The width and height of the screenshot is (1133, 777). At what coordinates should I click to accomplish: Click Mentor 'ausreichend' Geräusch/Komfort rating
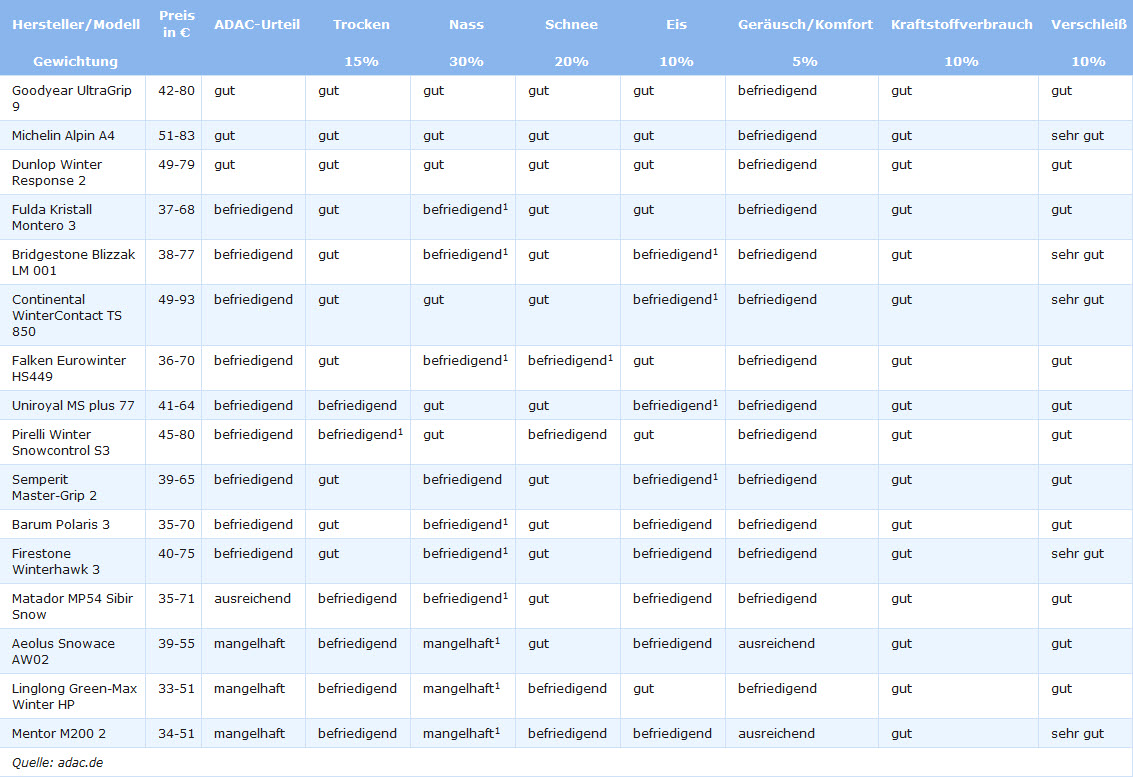776,733
